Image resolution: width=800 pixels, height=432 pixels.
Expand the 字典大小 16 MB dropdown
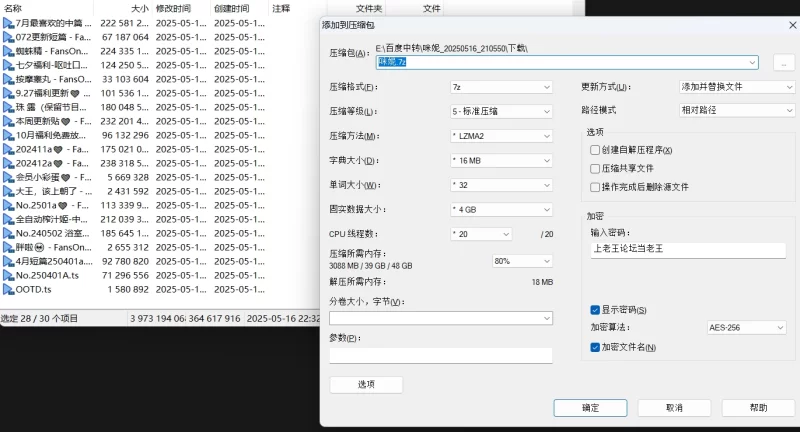[501, 161]
